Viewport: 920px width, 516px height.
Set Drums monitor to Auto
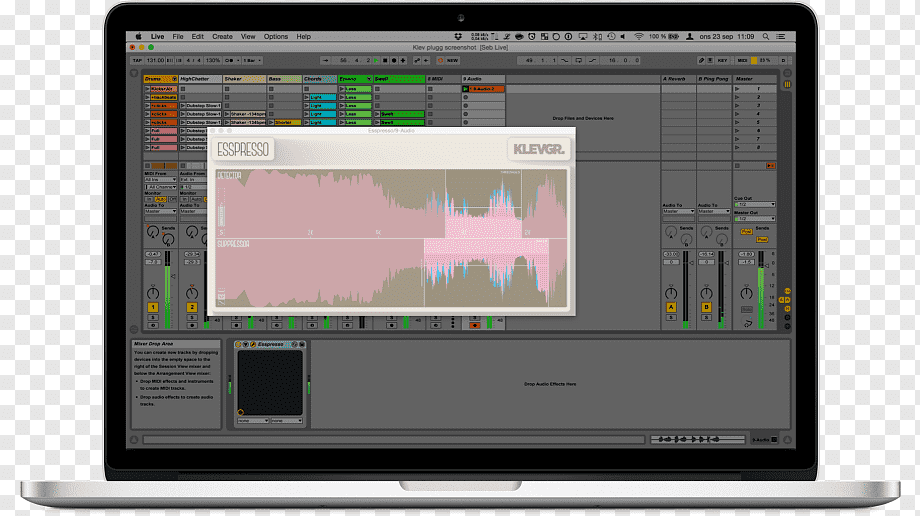160,200
